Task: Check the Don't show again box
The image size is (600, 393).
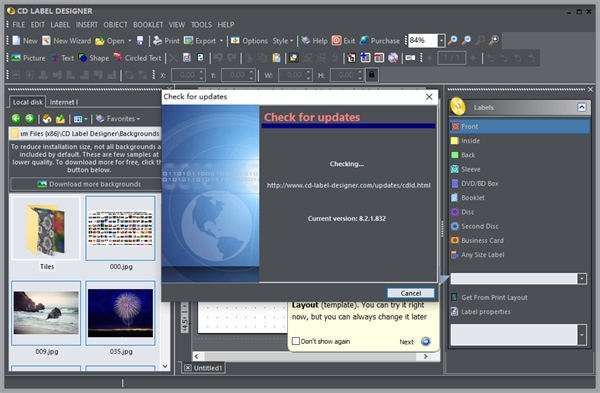Action: 295,341
